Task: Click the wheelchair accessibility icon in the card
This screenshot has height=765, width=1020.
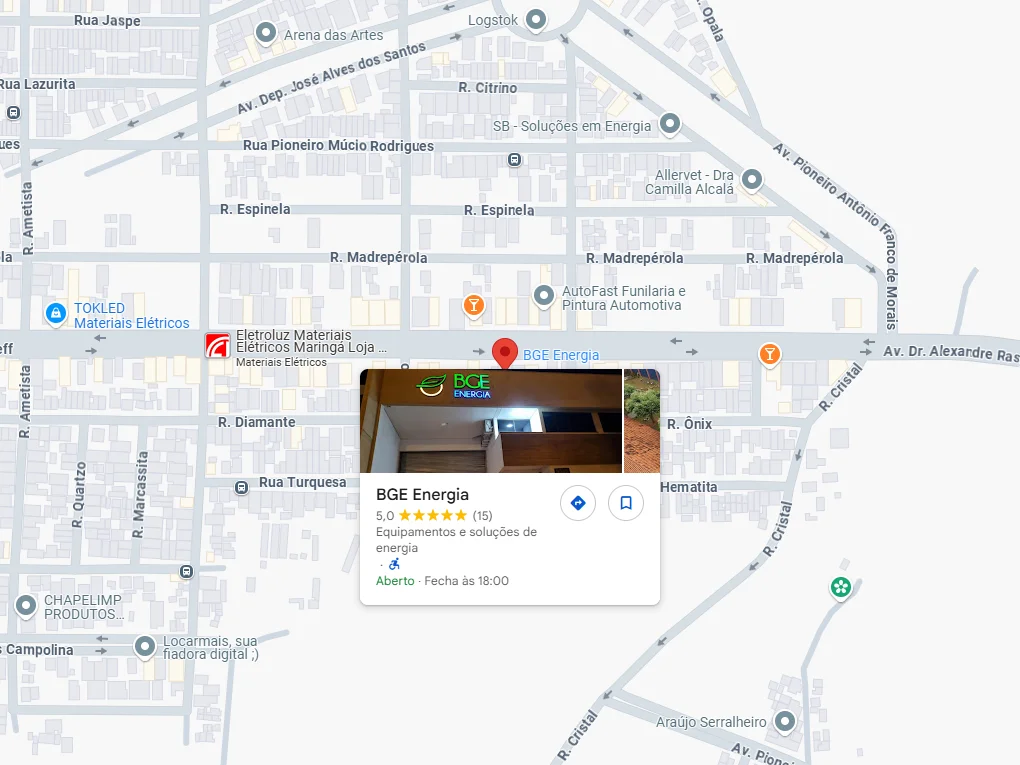Action: click(x=394, y=564)
